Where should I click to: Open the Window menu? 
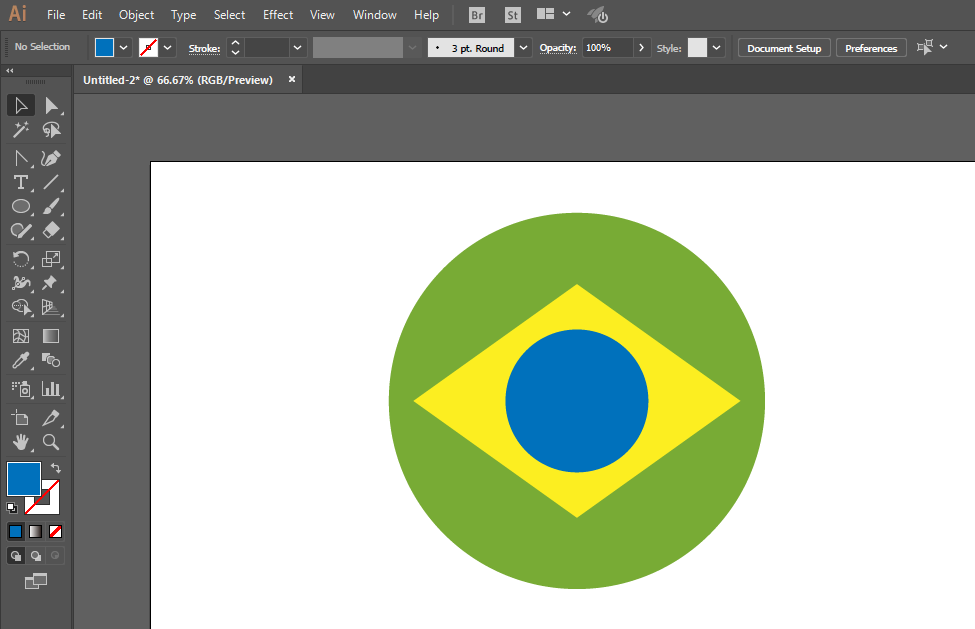(x=375, y=15)
